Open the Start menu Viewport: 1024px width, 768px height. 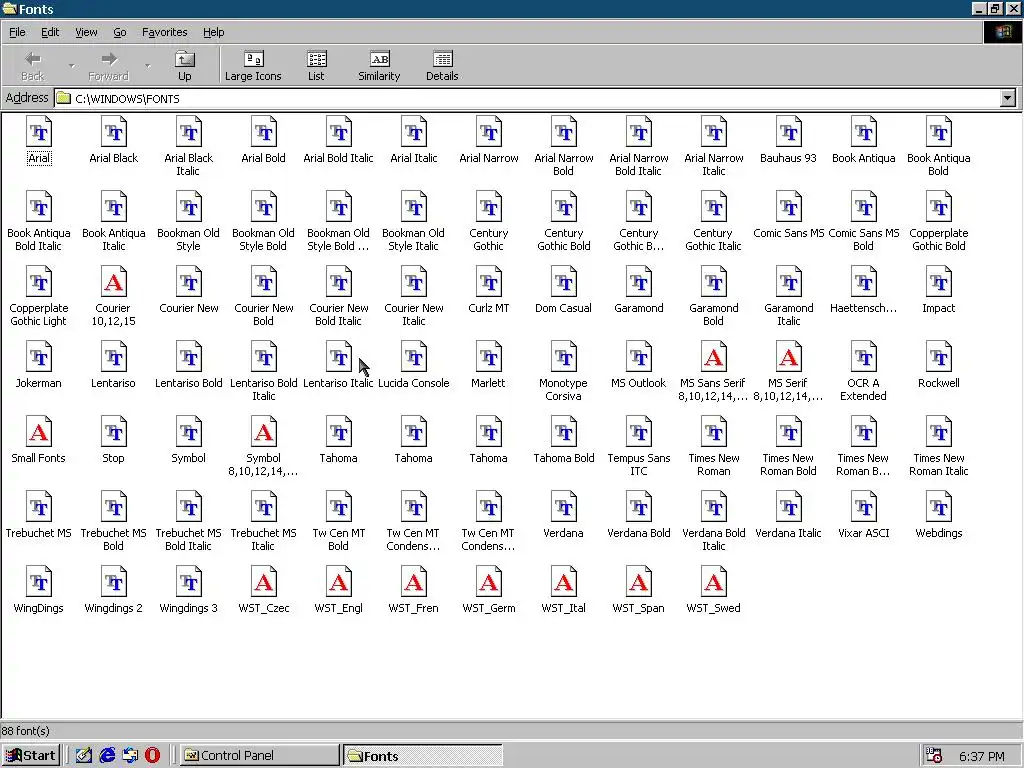click(31, 755)
